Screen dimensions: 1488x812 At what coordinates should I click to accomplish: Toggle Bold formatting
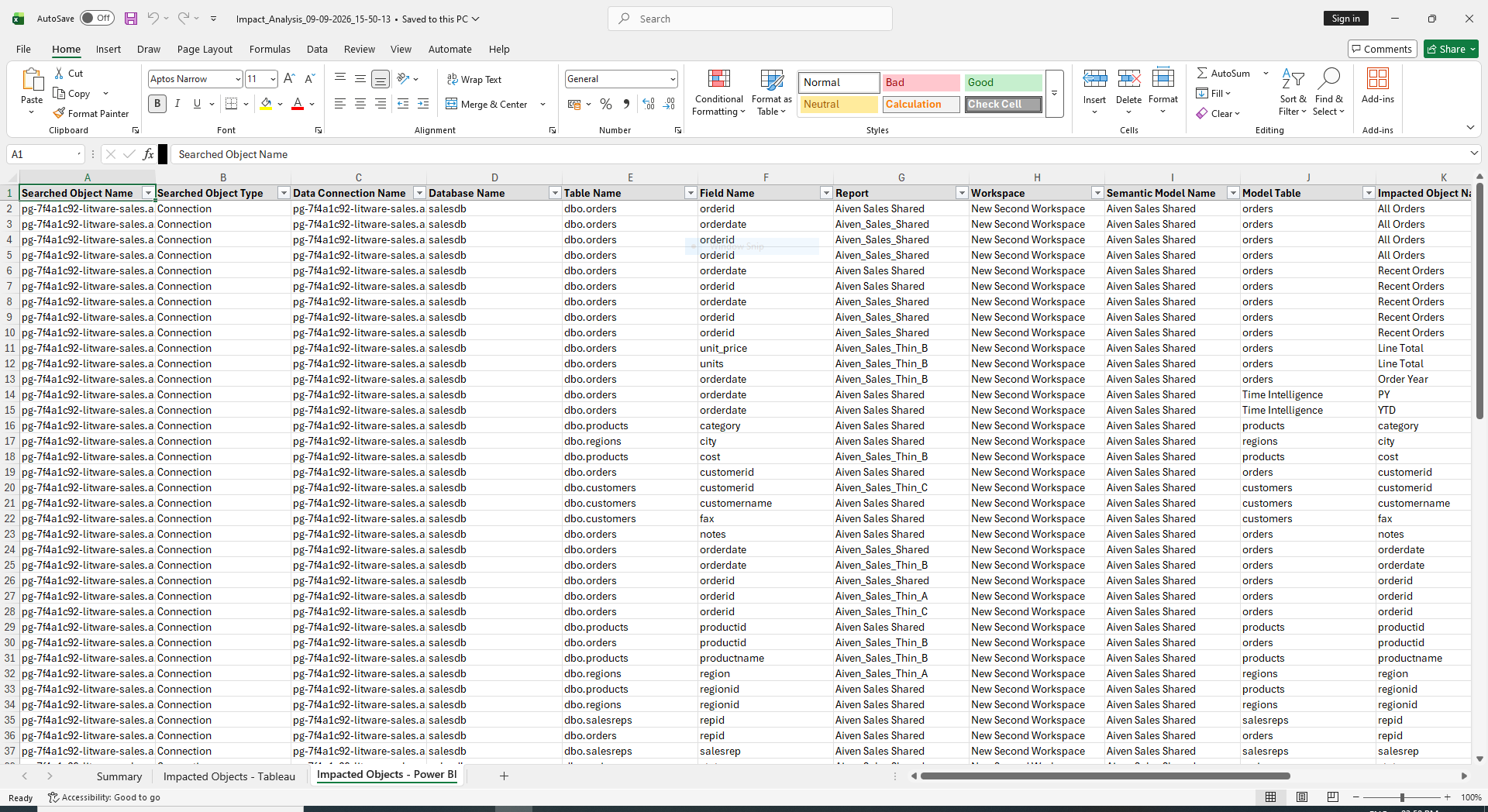pyautogui.click(x=157, y=104)
